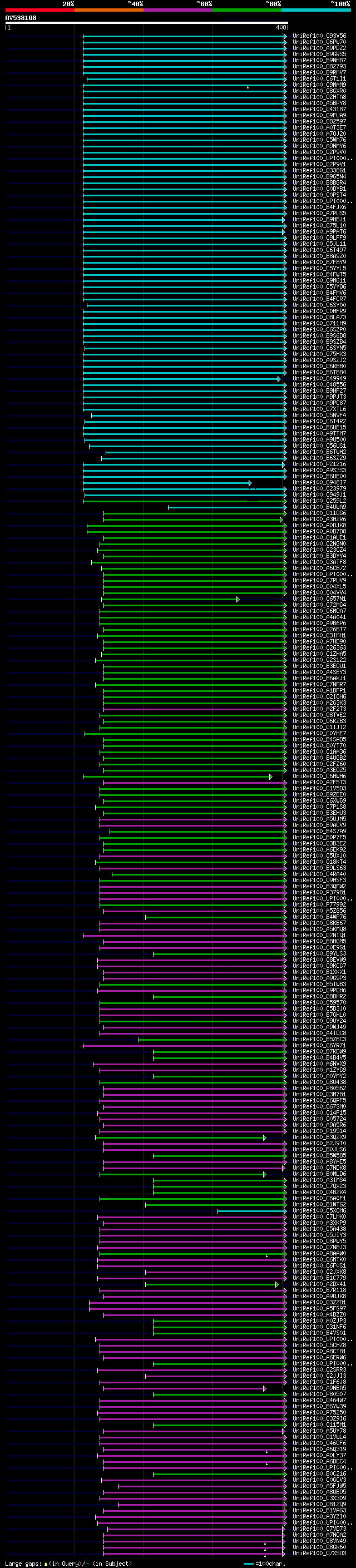Select UniRef100_B0MLD6 label
This screenshot has height=1568, width=356.
tap(319, 1174)
